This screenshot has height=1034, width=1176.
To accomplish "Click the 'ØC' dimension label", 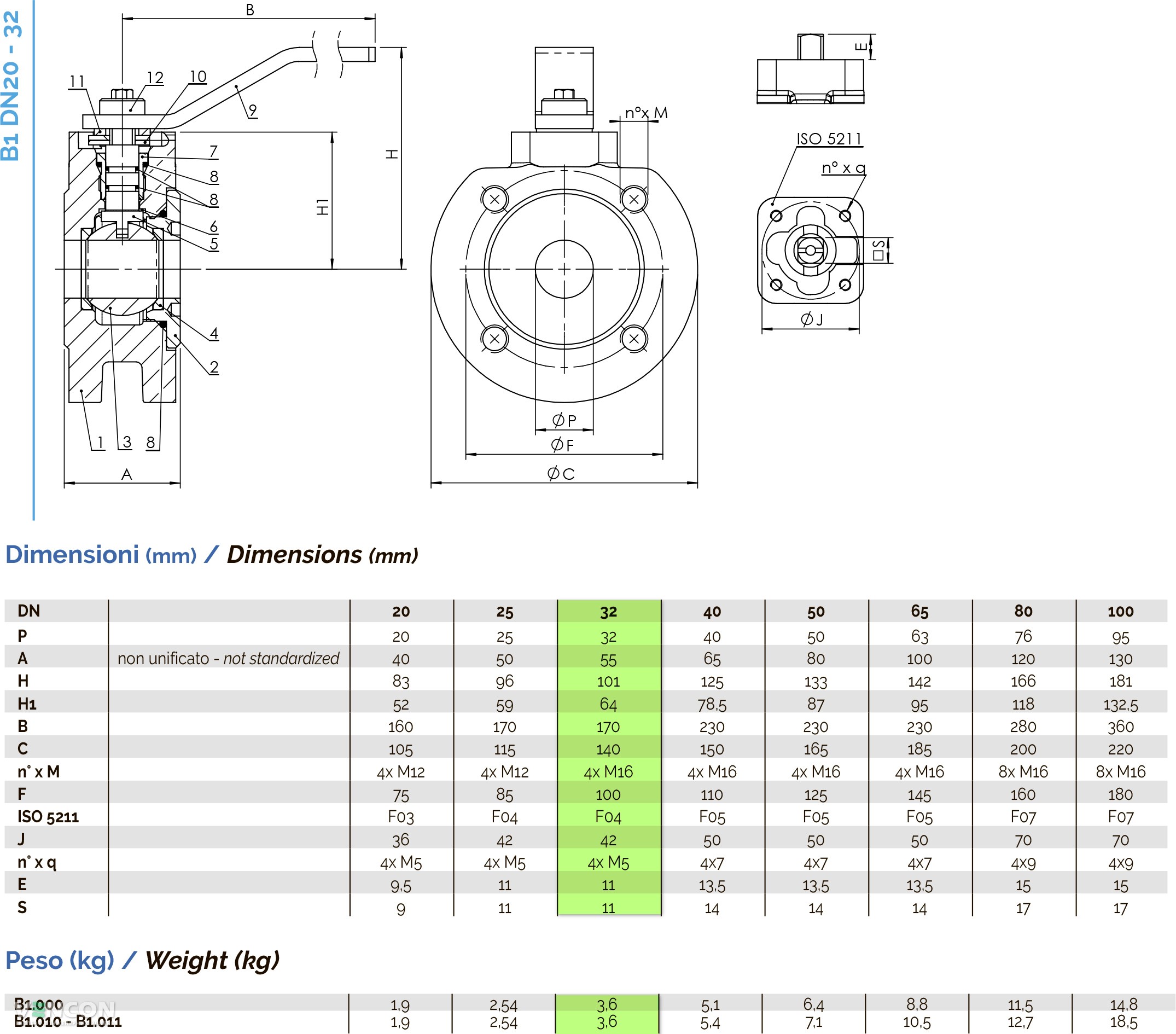I will [561, 473].
